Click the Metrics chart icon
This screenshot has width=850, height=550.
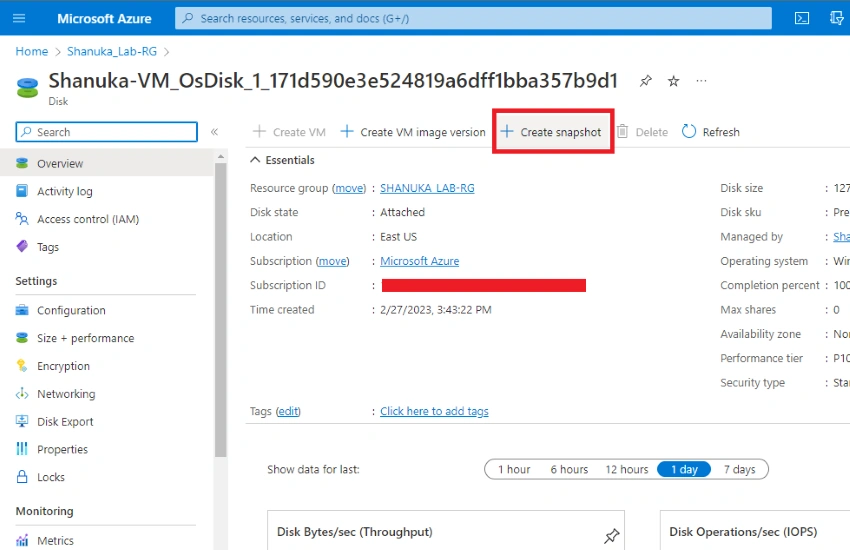tap(22, 540)
